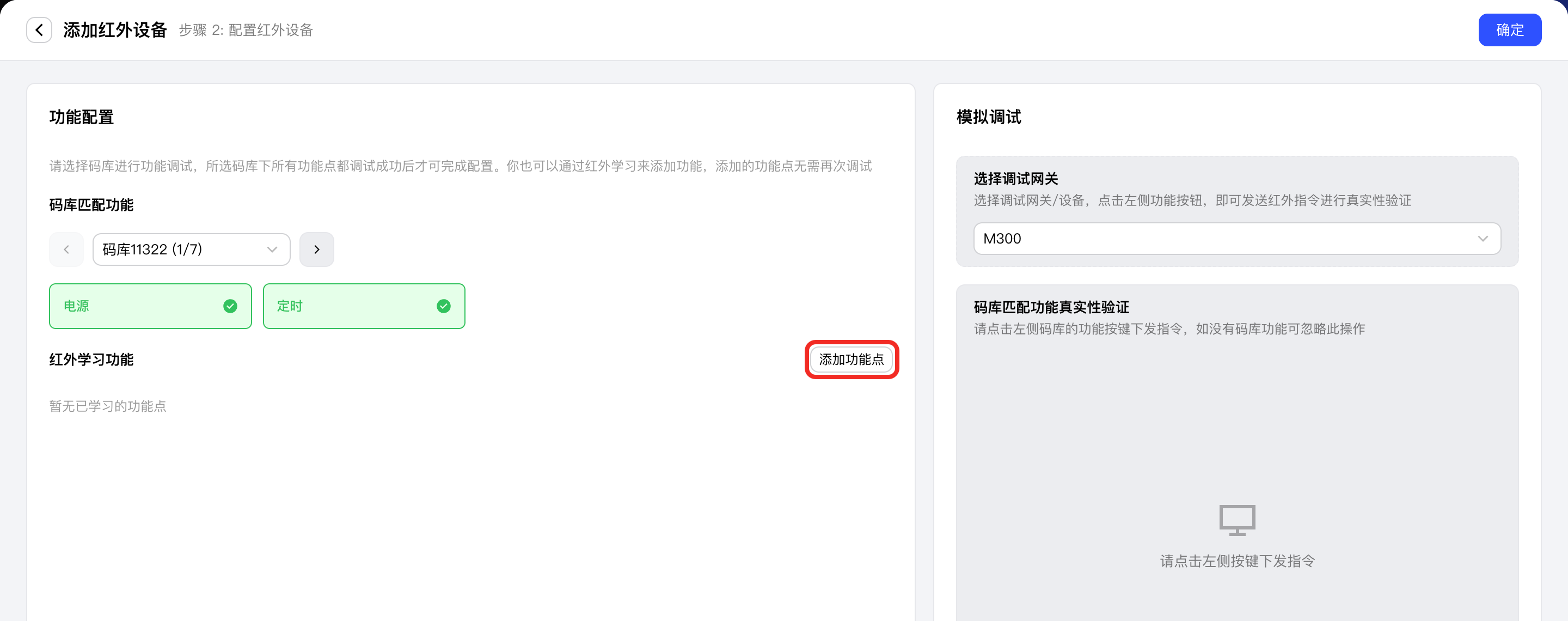Open the 码库11322 (1/7) dropdown
Screen dimensions: 1568x621
191,249
